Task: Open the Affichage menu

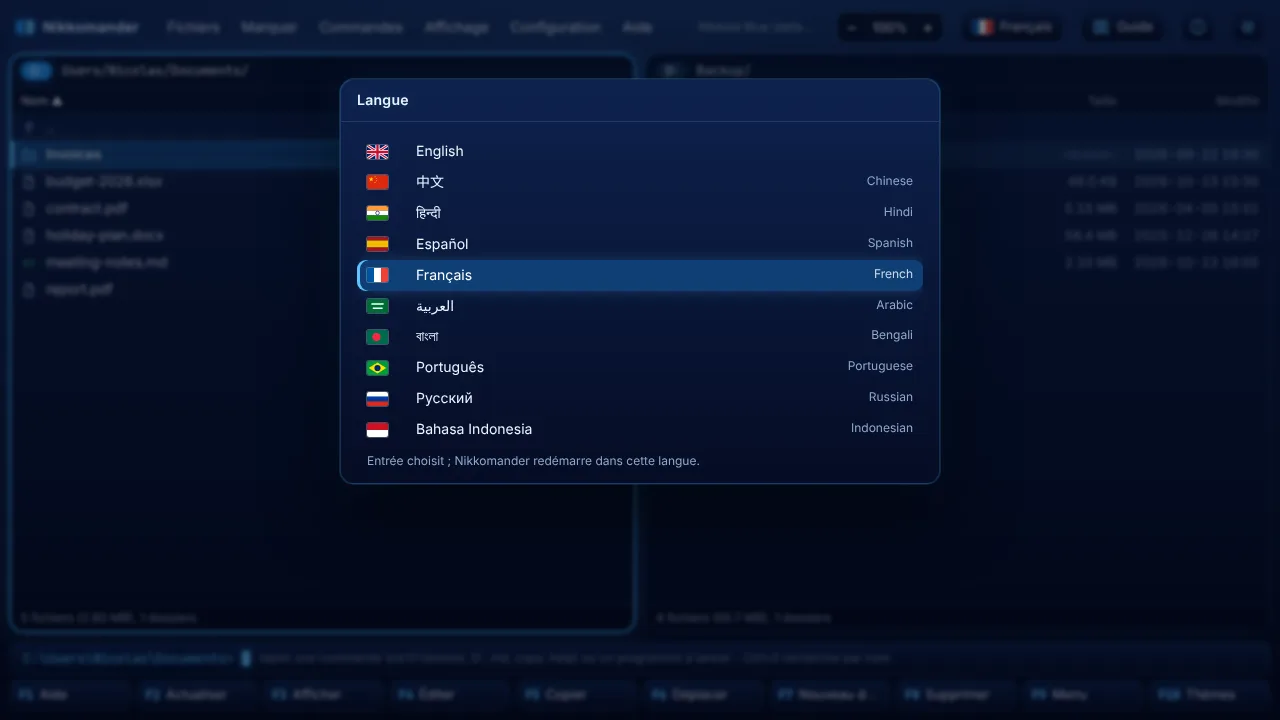Action: (456, 27)
